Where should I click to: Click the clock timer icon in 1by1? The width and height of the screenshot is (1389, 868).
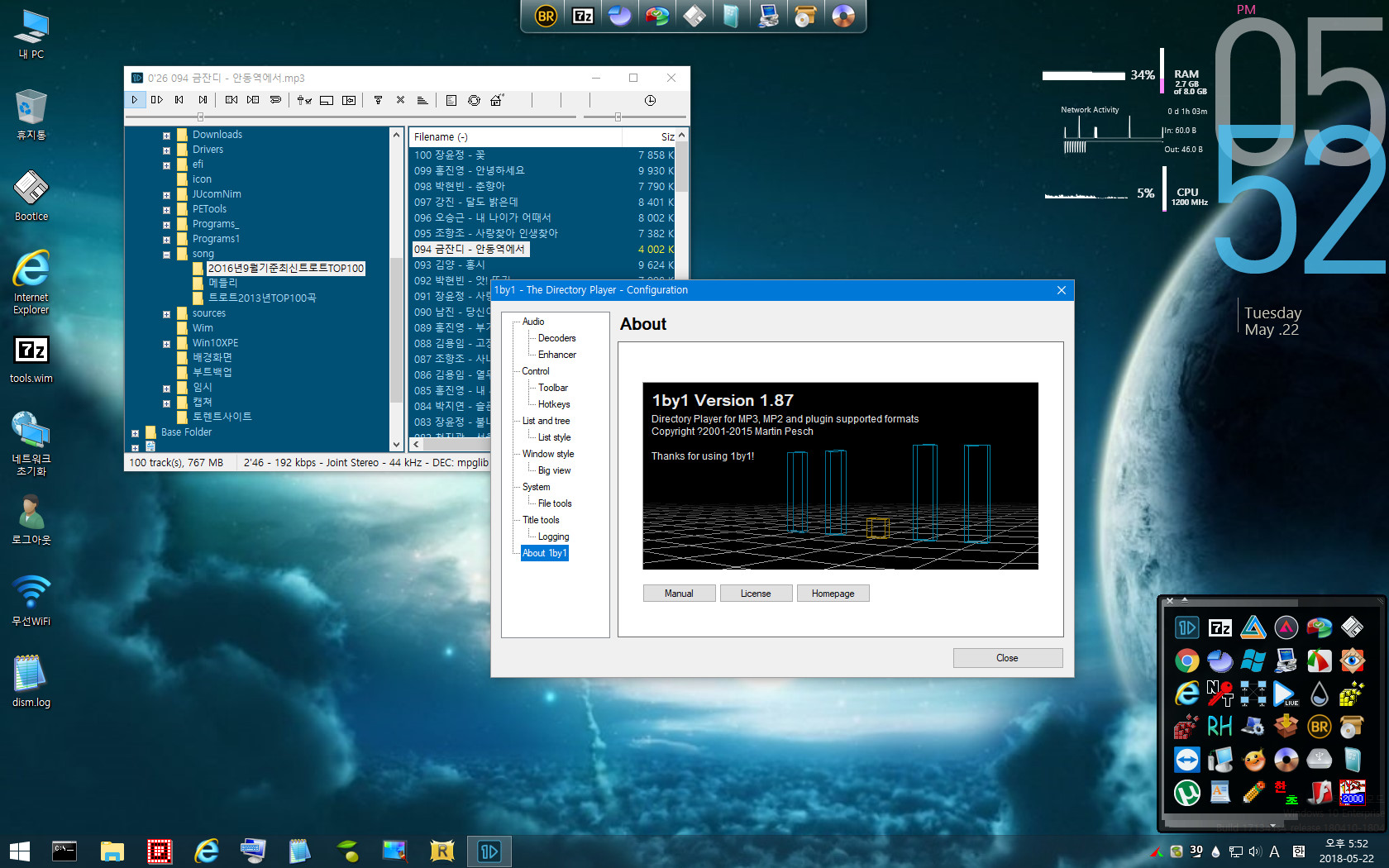(651, 100)
